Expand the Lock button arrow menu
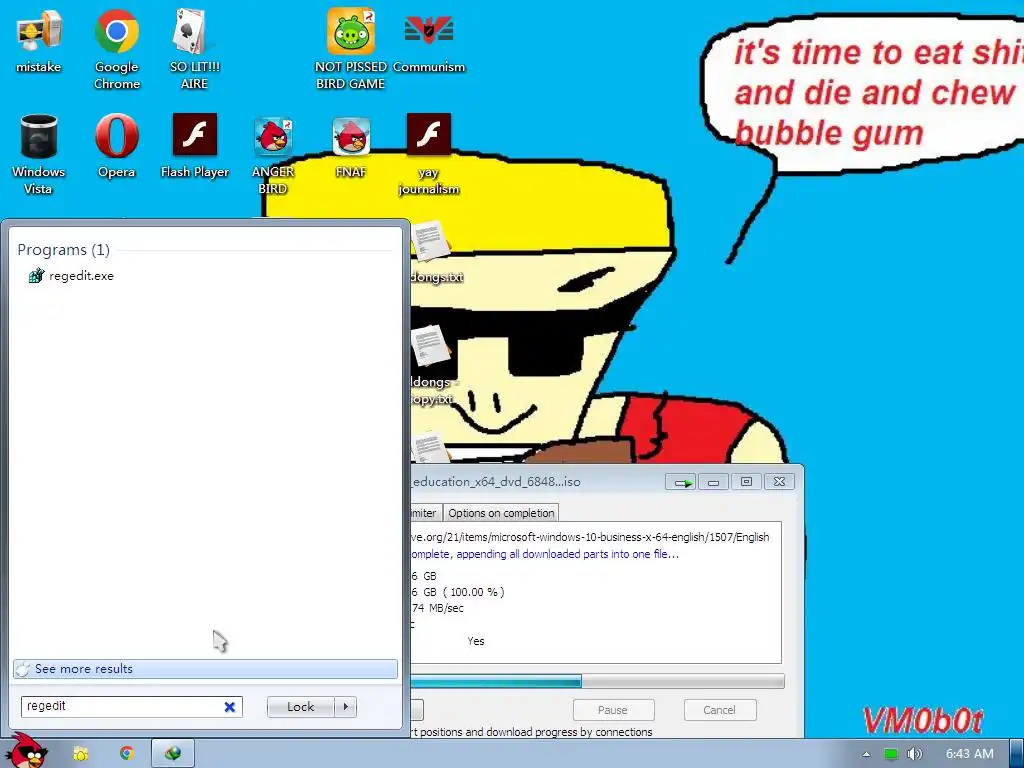1024x768 pixels. pos(345,707)
